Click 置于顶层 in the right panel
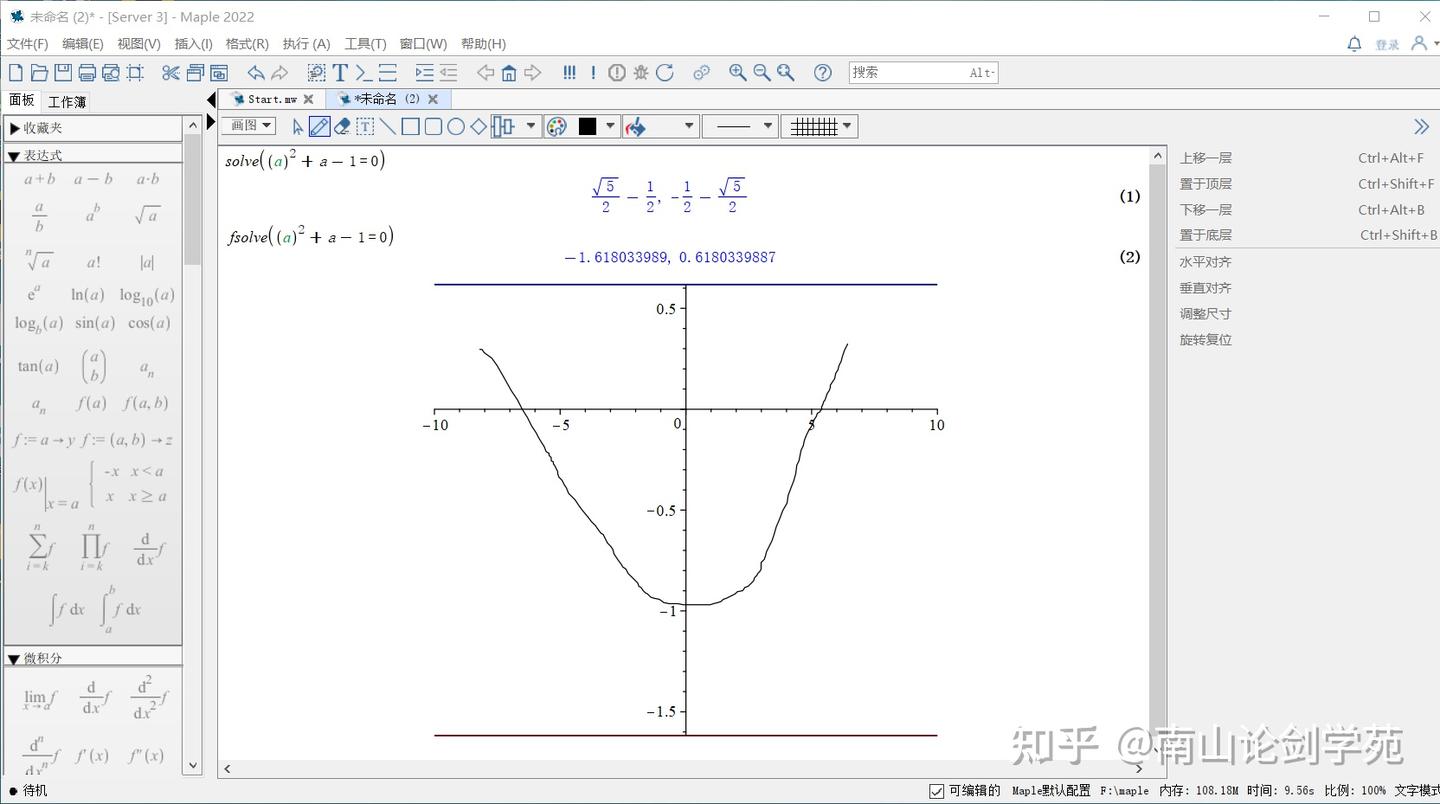This screenshot has height=804, width=1440. (x=1206, y=184)
